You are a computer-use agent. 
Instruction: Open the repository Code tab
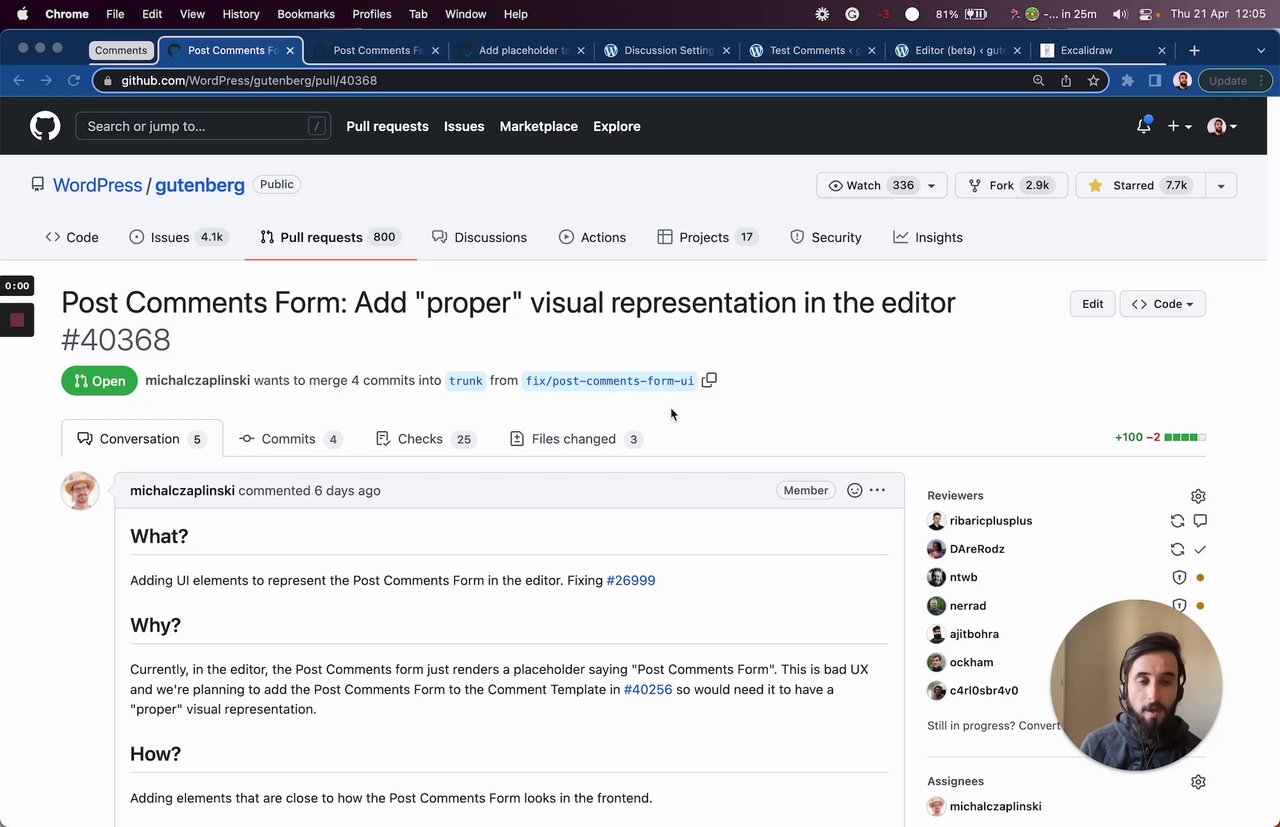(72, 237)
